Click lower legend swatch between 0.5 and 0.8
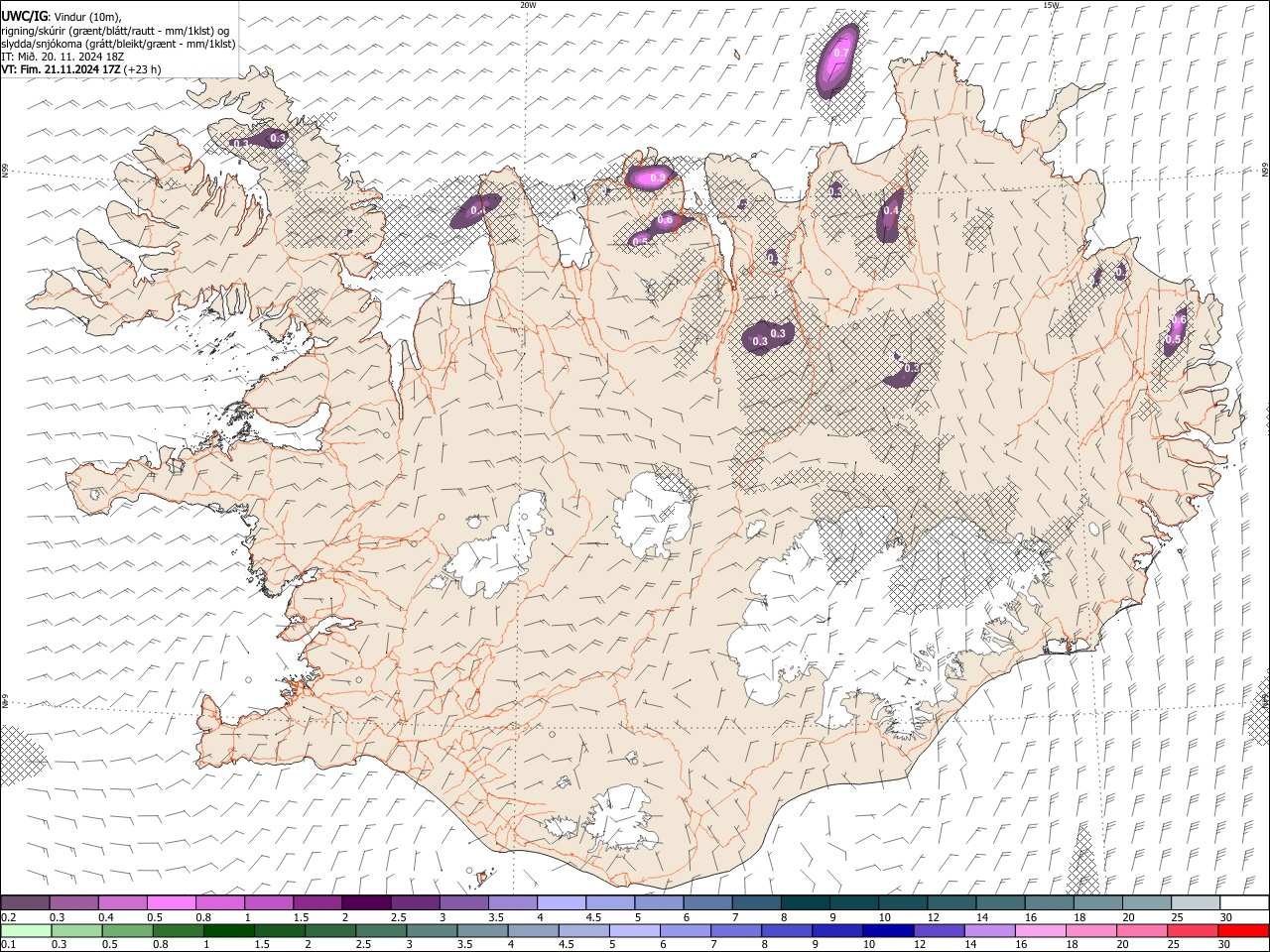Screen dimensions: 1270x952 click(x=127, y=930)
